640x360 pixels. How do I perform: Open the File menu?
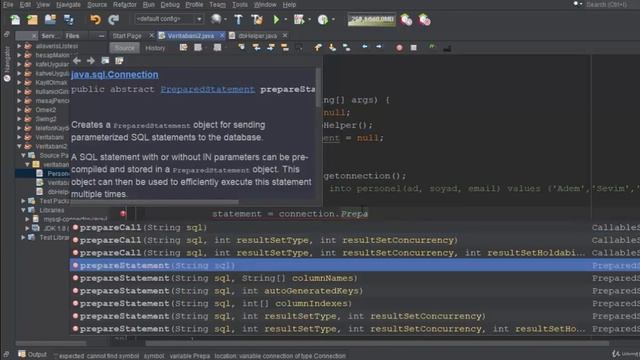pyautogui.click(x=8, y=4)
